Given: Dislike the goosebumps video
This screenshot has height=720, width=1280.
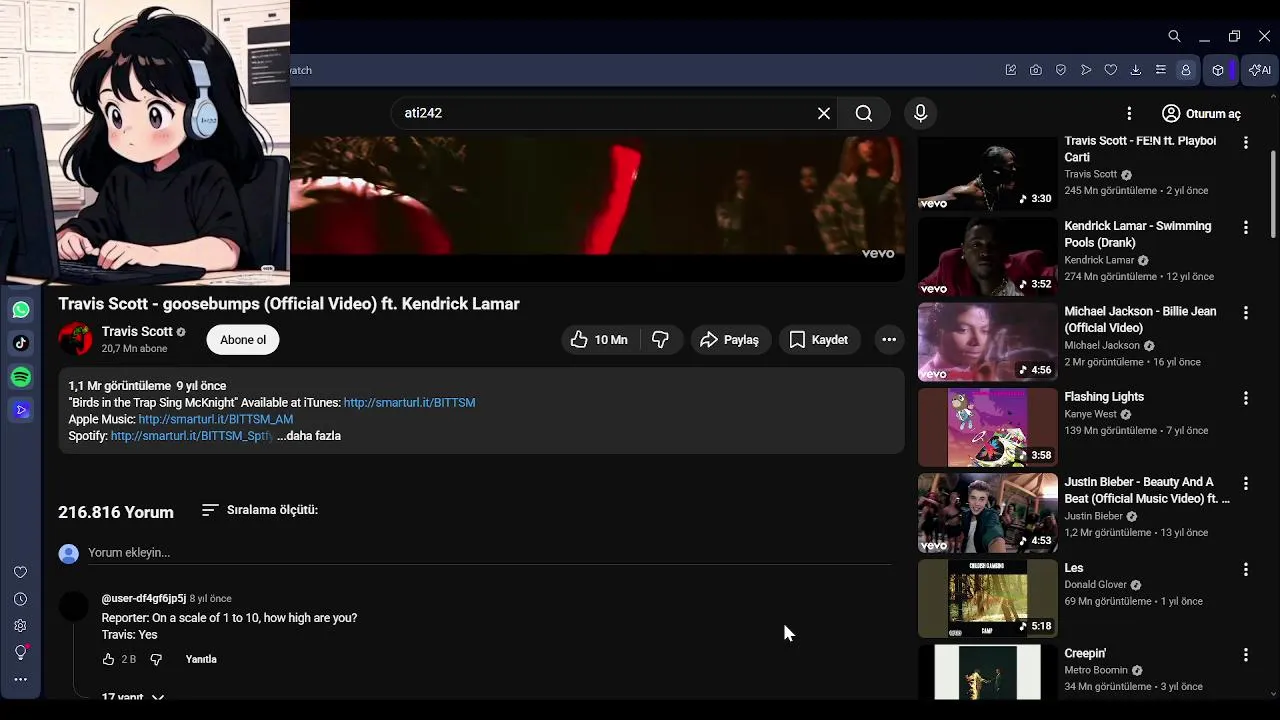Looking at the screenshot, I should click(x=660, y=340).
